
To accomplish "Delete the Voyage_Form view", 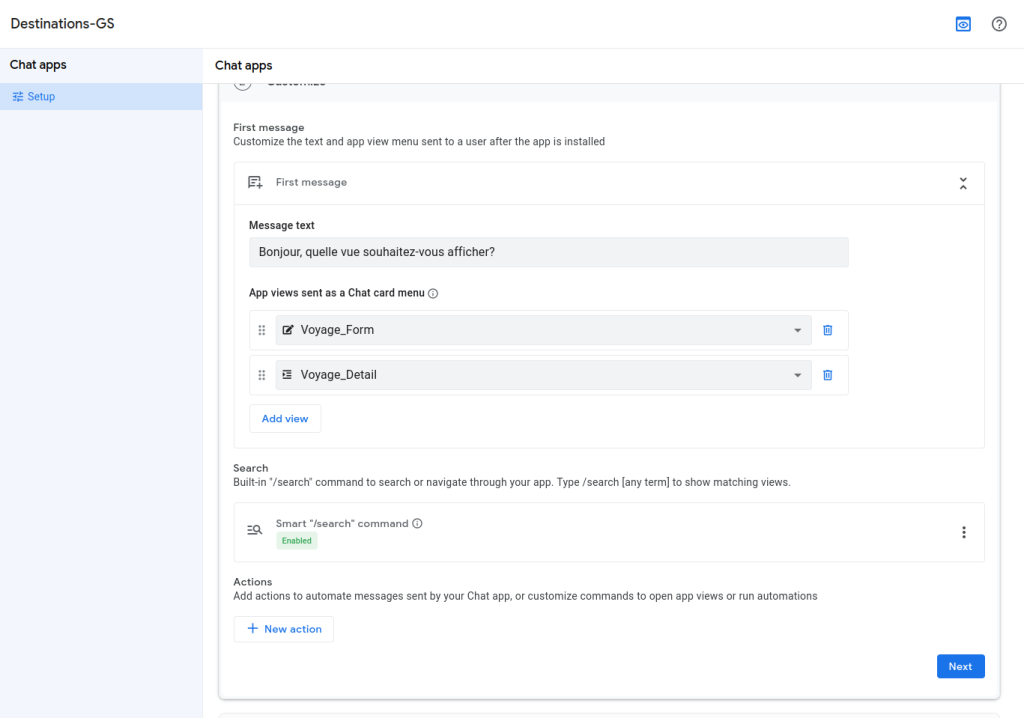I will (827, 330).
